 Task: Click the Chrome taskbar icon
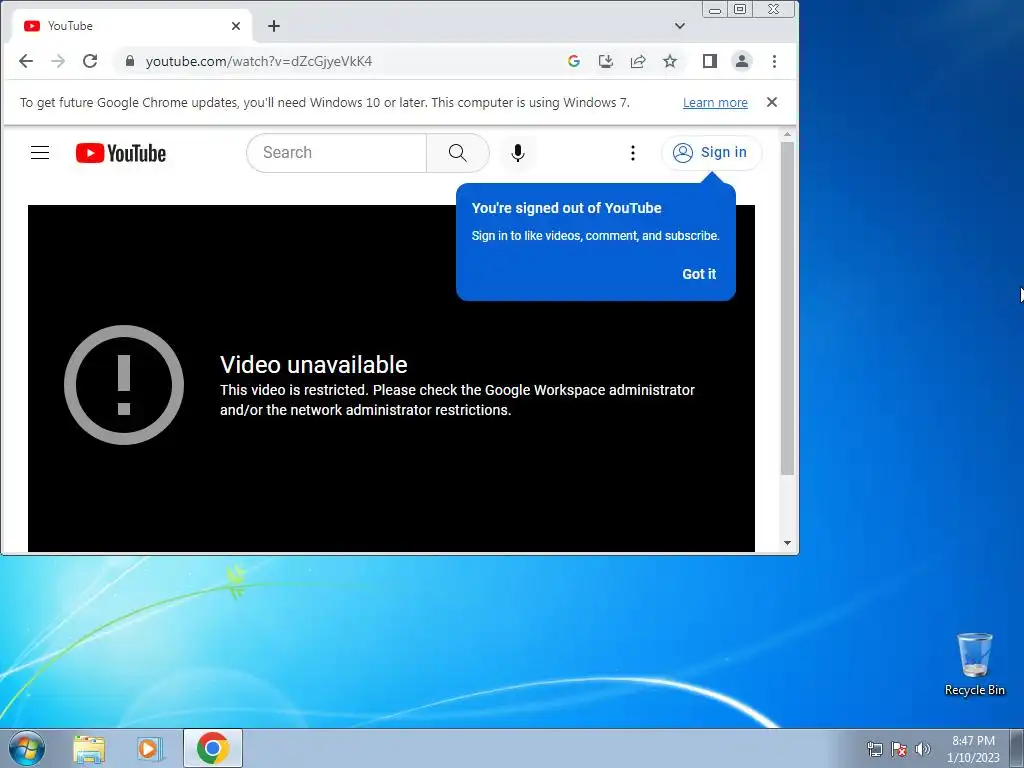(x=213, y=748)
